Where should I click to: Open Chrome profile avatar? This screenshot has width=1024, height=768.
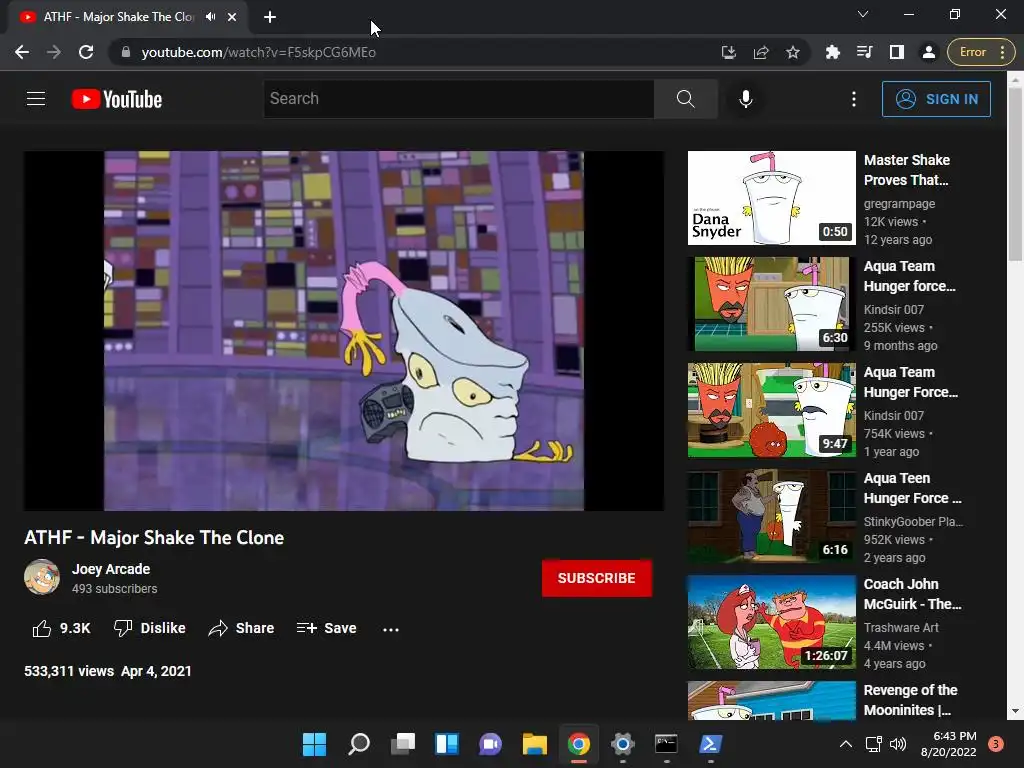[929, 52]
